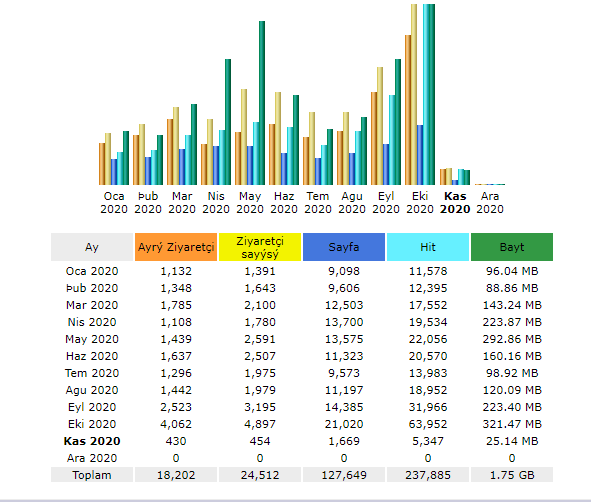Select the Nis 2020 chart label
Viewport: 591px width, 502px height.
coord(216,202)
